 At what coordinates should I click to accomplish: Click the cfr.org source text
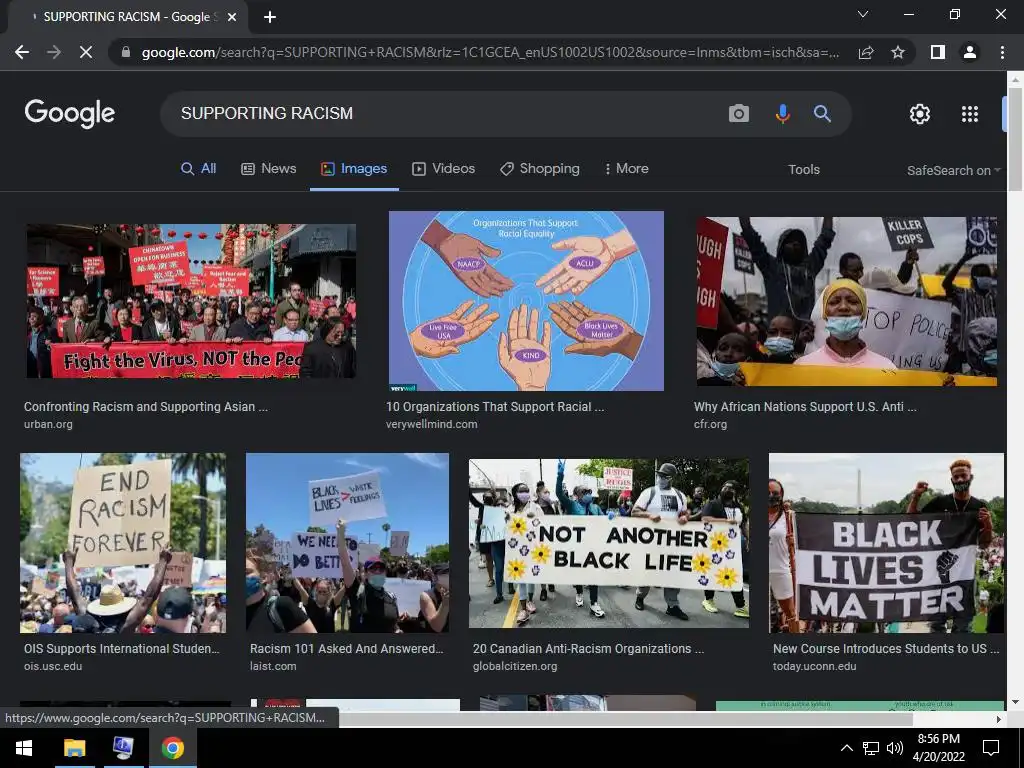pyautogui.click(x=711, y=424)
